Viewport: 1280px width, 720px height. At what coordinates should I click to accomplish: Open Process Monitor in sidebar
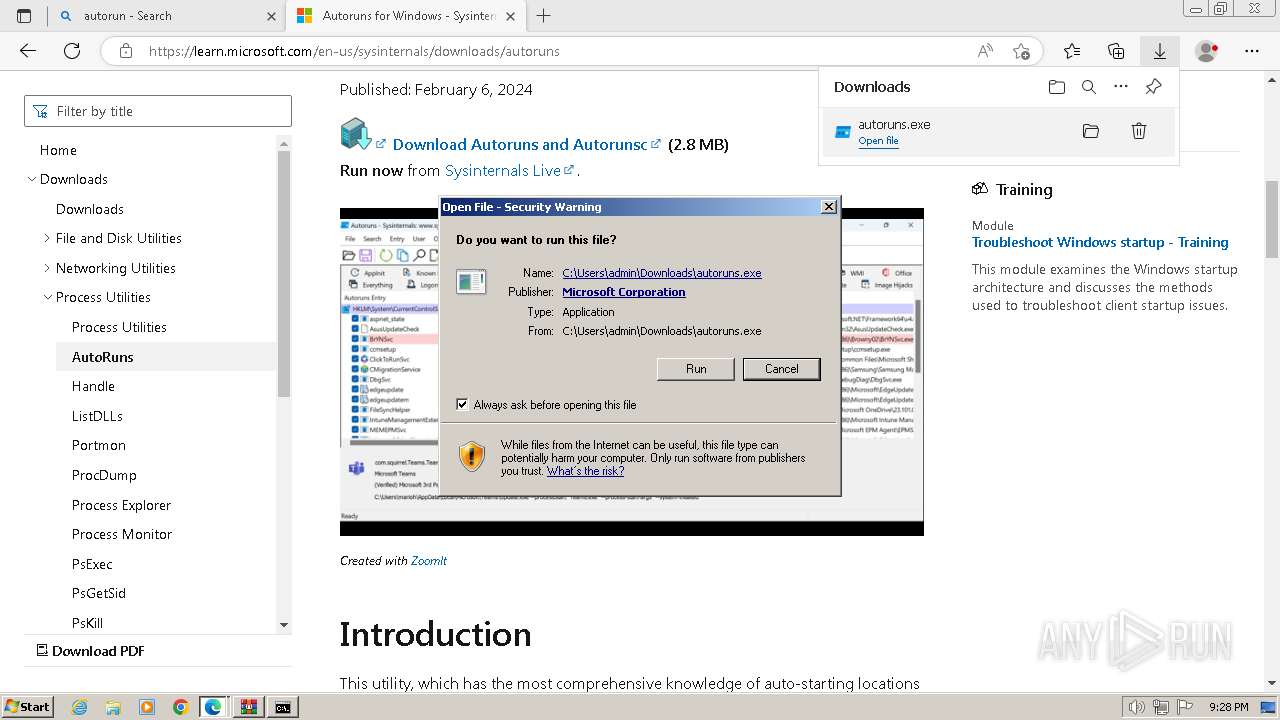[122, 534]
